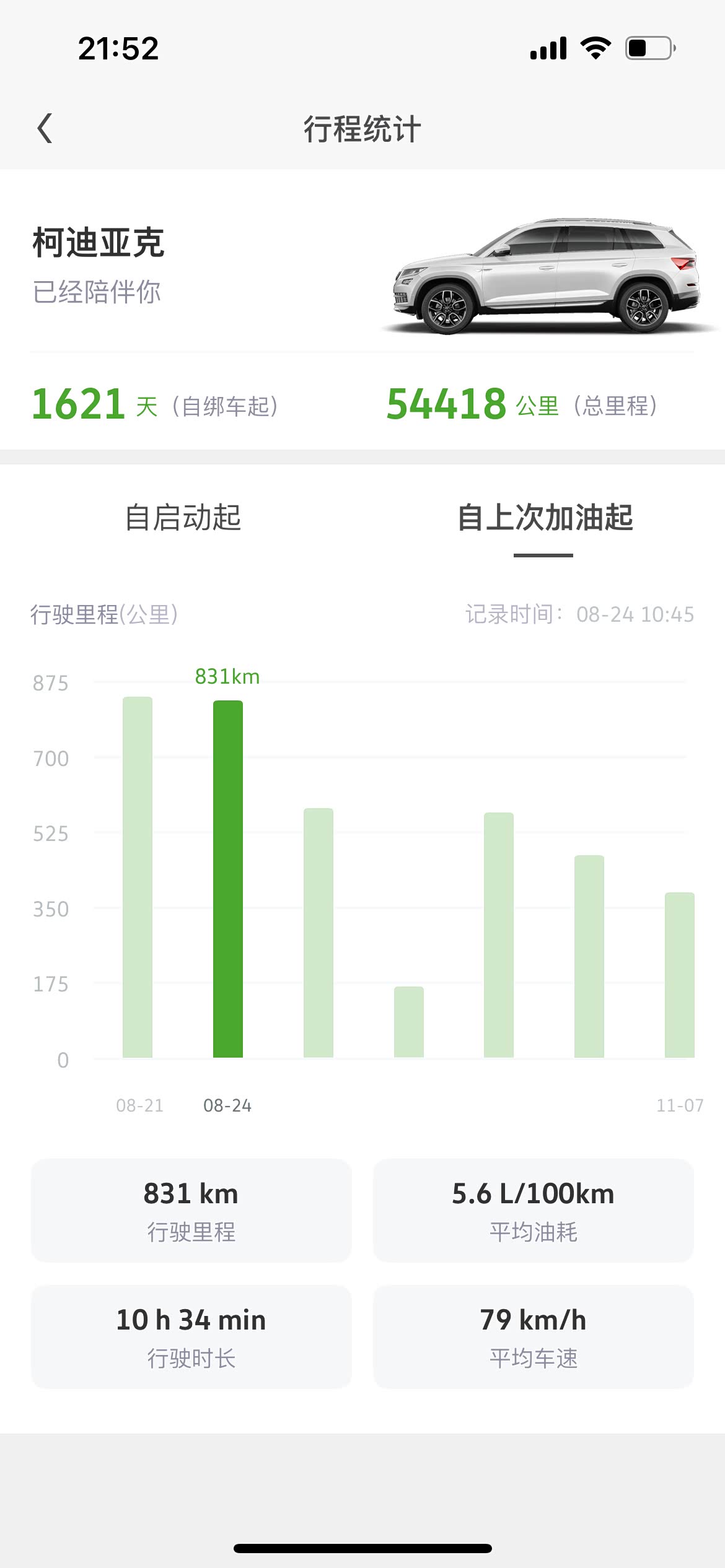The image size is (725, 1568).
Task: Tap the 08-21 date label
Action: click(140, 1105)
